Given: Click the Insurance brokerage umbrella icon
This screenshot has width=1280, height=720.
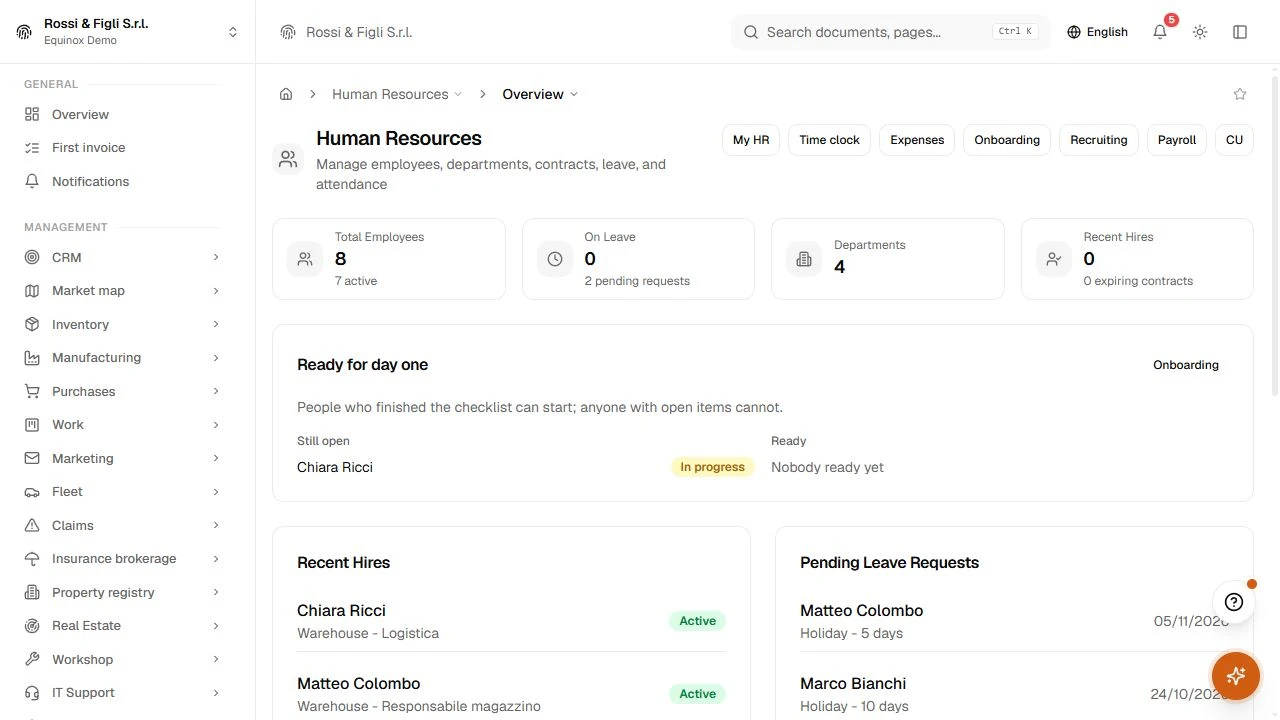Looking at the screenshot, I should point(32,559).
